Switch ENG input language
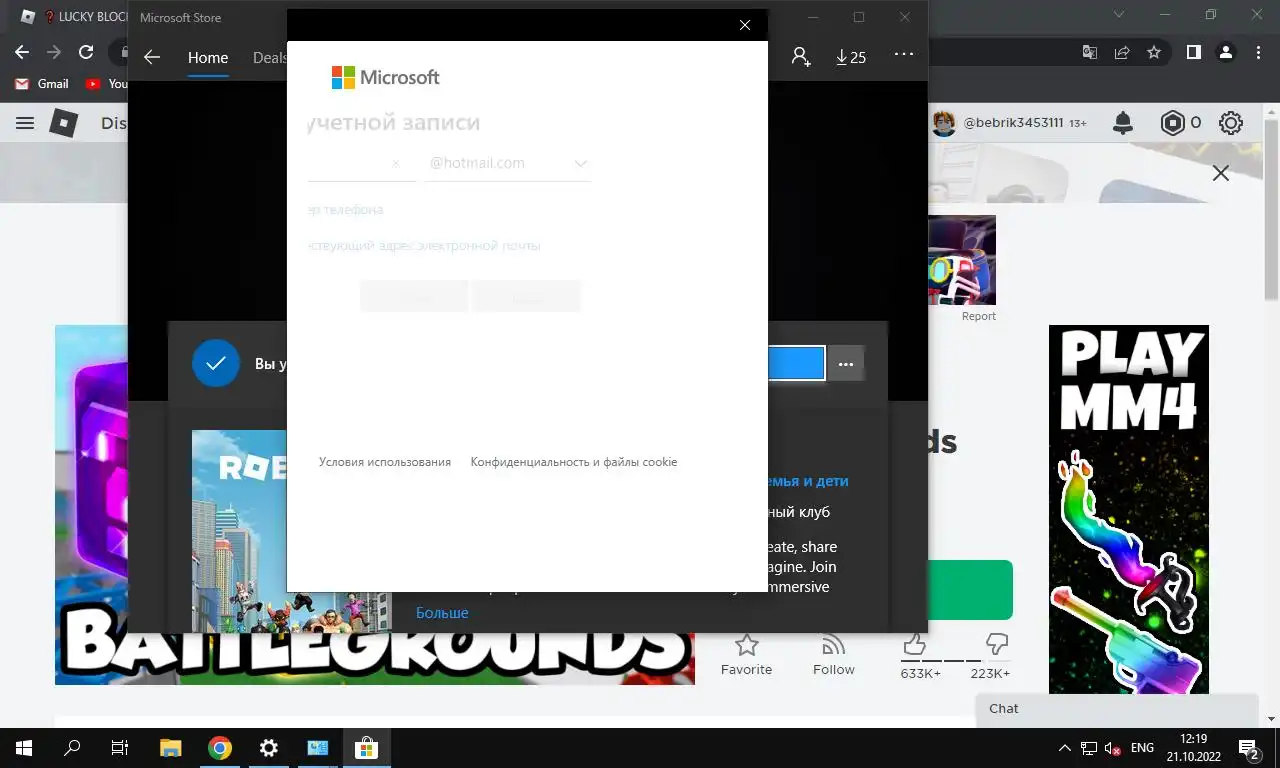The height and width of the screenshot is (768, 1280). coord(1141,748)
